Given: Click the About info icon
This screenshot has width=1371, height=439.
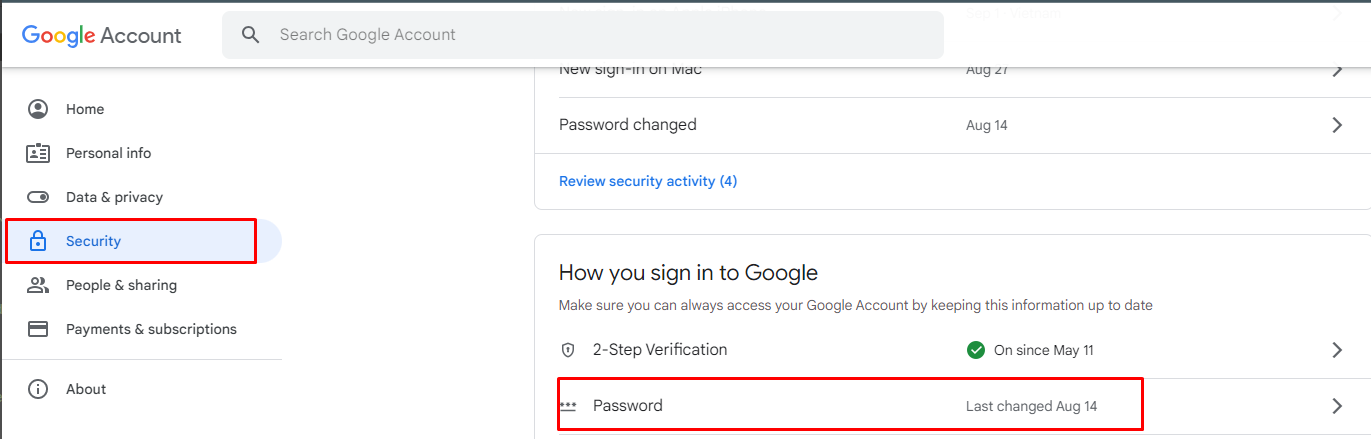Looking at the screenshot, I should (38, 389).
